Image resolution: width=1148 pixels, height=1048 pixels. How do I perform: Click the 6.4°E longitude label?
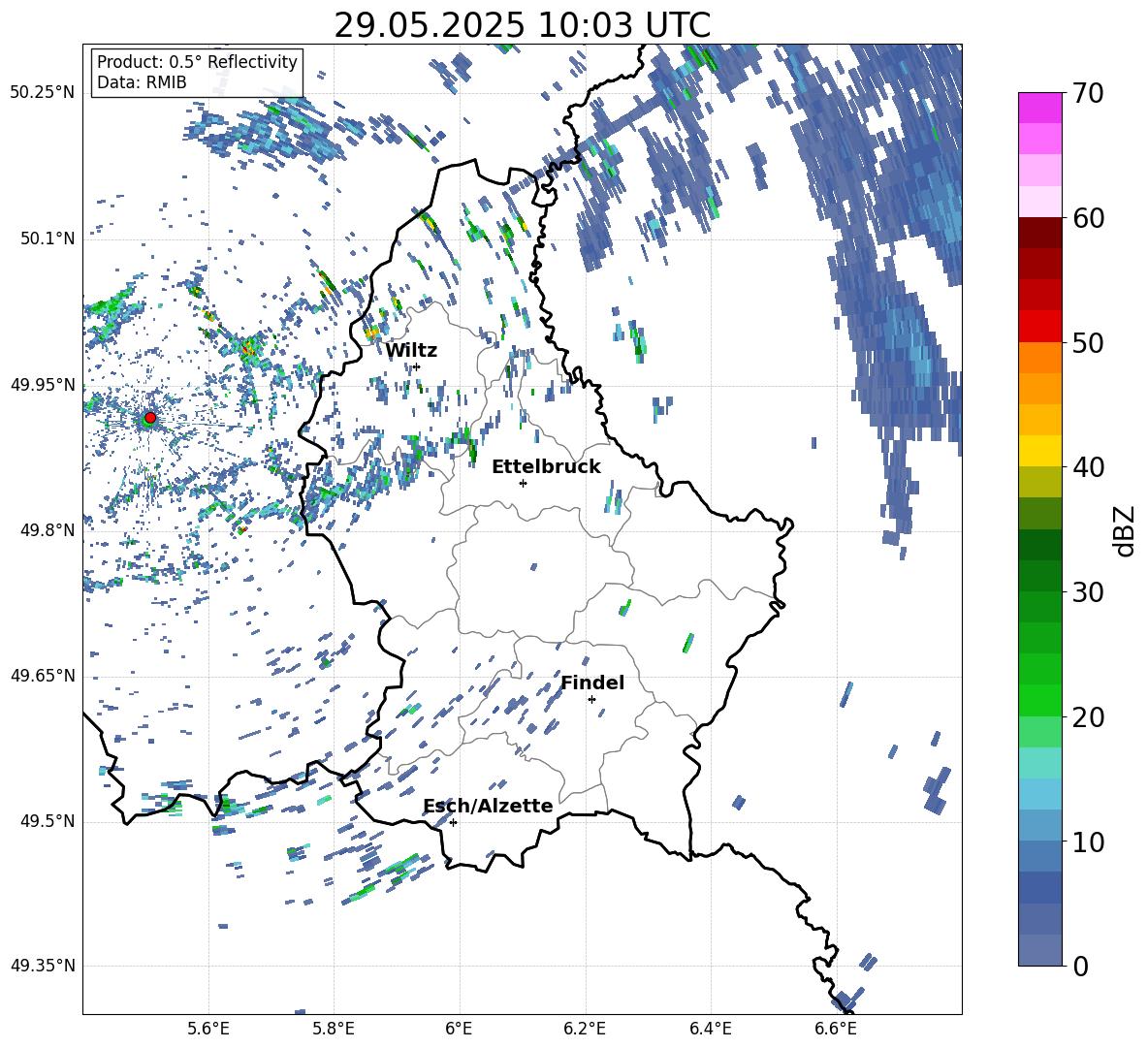coord(710,1029)
